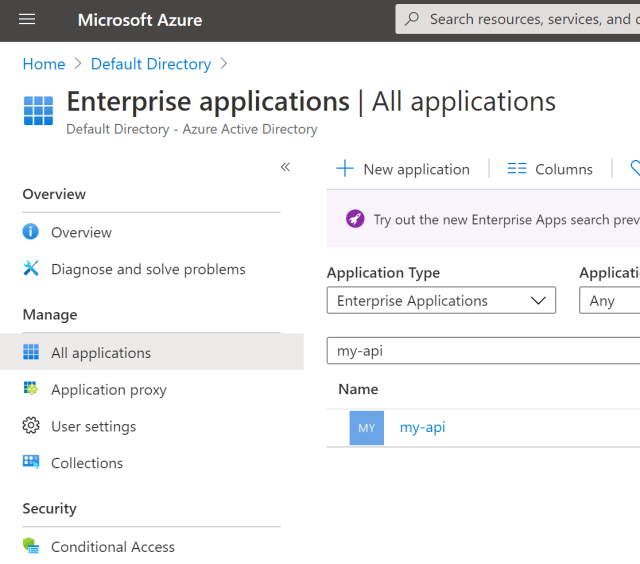Screen dimensions: 640x564
Task: Open the my-api application link
Action: point(422,427)
